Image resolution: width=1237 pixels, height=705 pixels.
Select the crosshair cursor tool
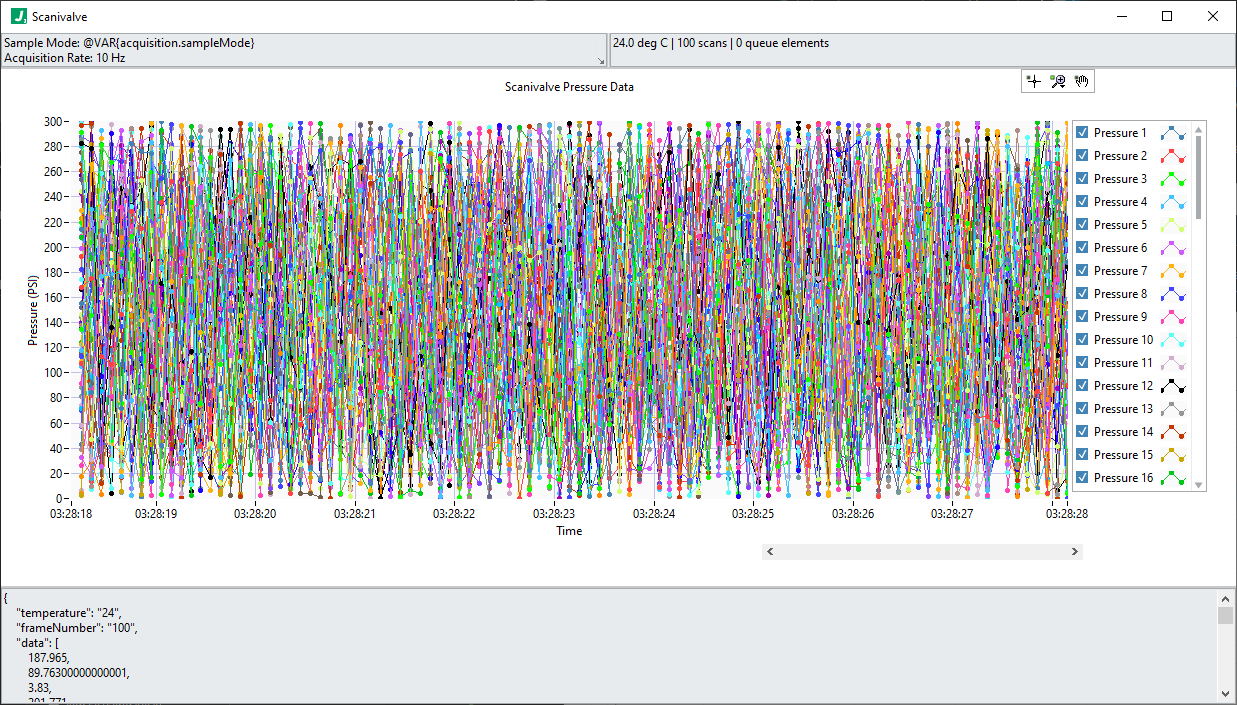click(1035, 82)
